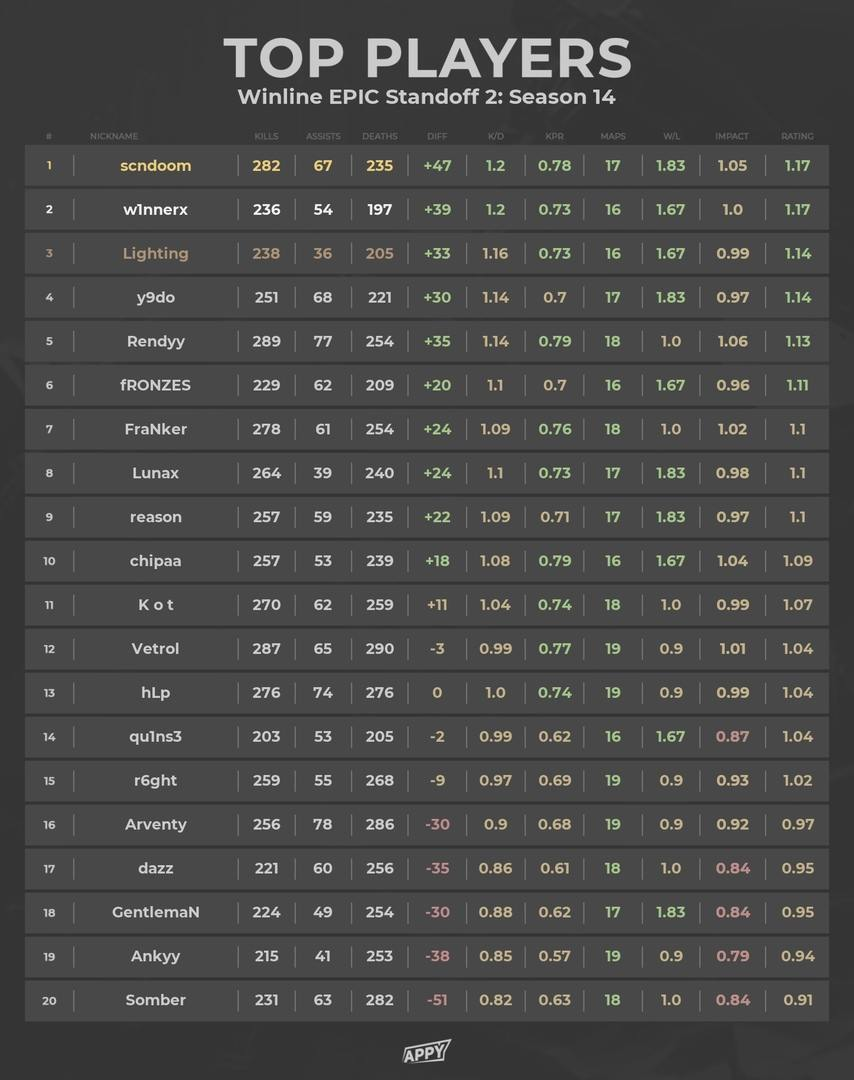This screenshot has width=854, height=1080.
Task: Select the nickname Lighting
Action: pyautogui.click(x=156, y=253)
